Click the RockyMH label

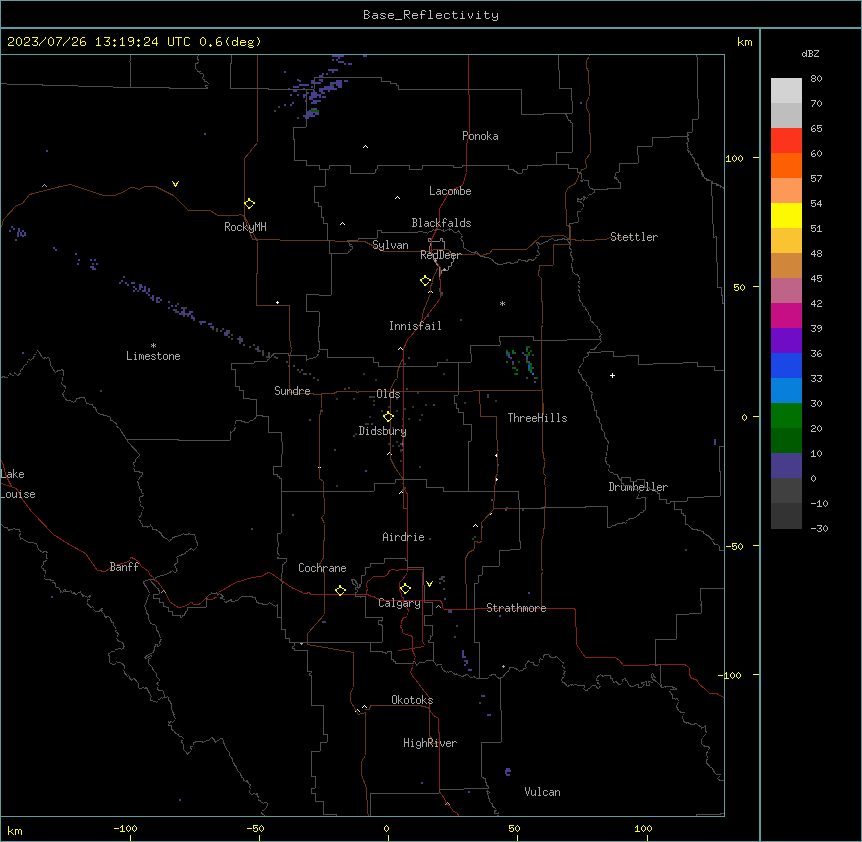click(245, 227)
